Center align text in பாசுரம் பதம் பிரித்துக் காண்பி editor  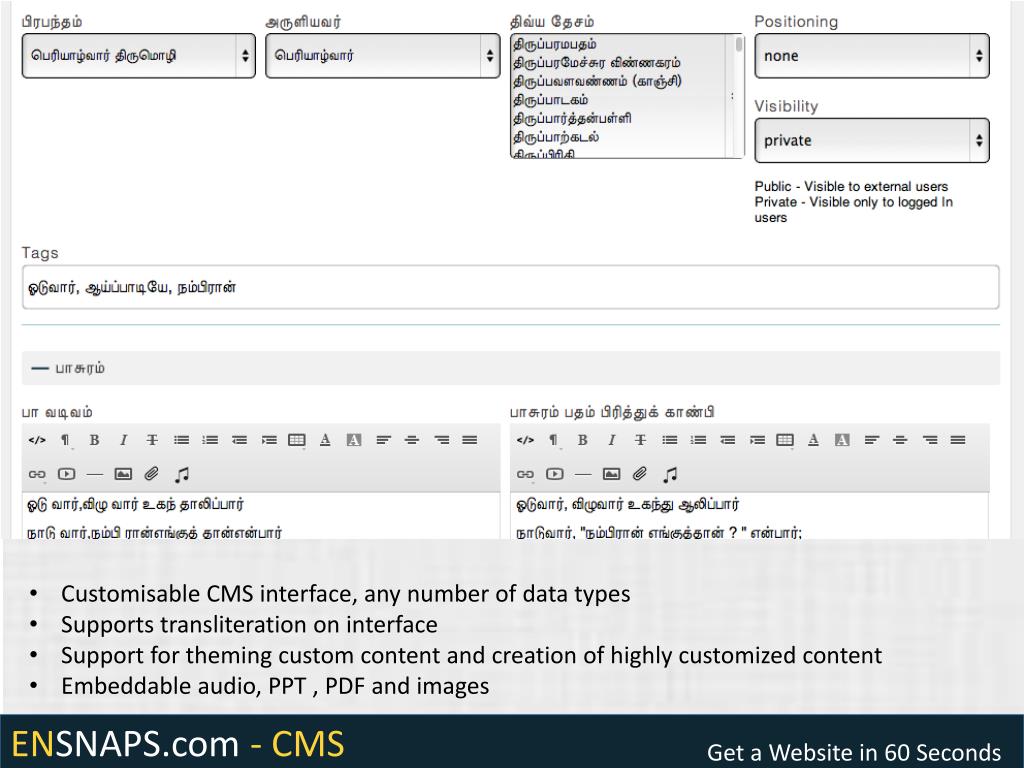coord(900,440)
